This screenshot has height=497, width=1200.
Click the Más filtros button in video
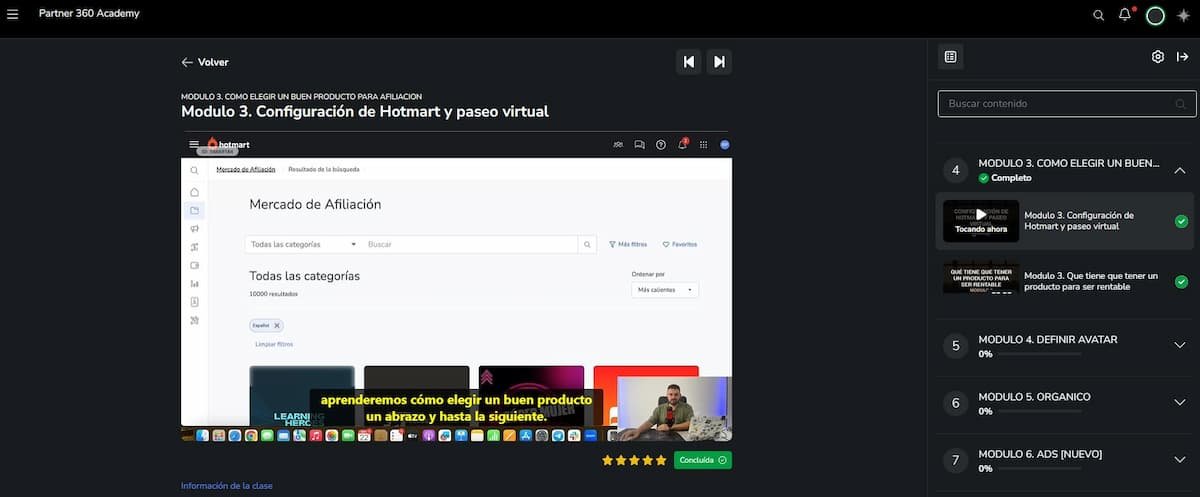coord(628,244)
